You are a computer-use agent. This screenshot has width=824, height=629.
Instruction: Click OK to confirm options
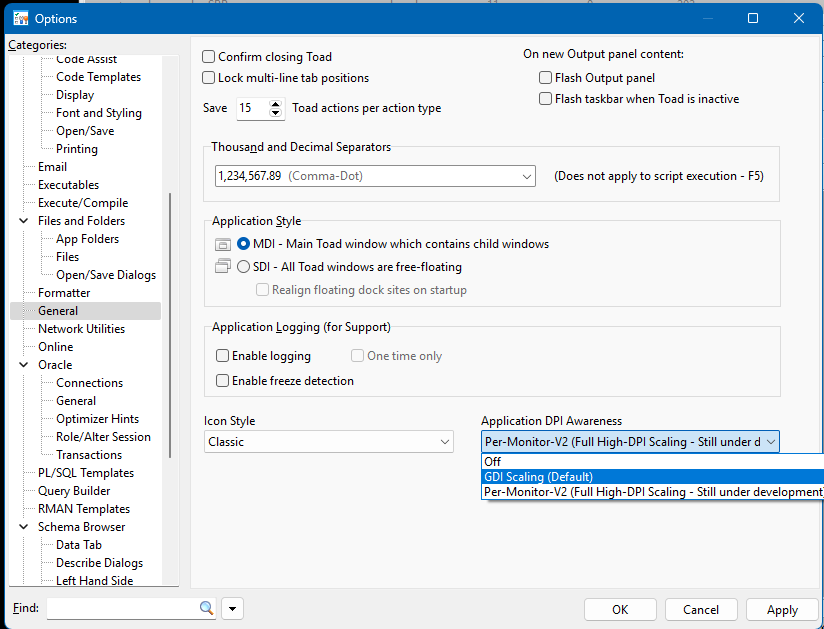(x=620, y=610)
